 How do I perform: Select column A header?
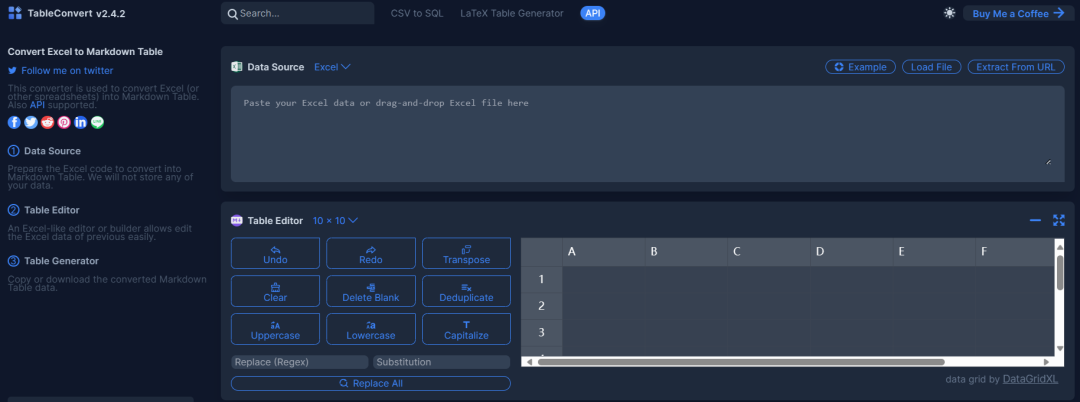point(604,252)
